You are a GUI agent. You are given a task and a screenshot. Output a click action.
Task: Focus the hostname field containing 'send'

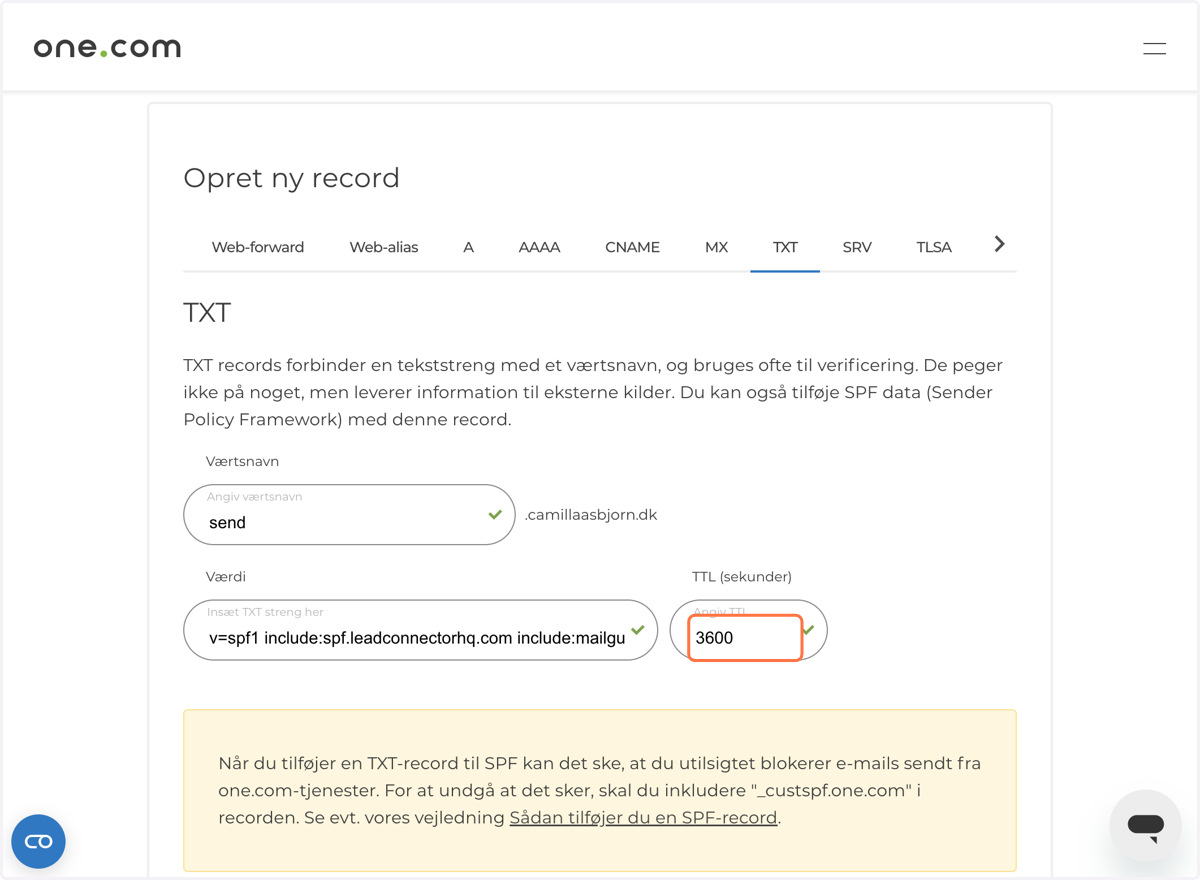coord(349,515)
